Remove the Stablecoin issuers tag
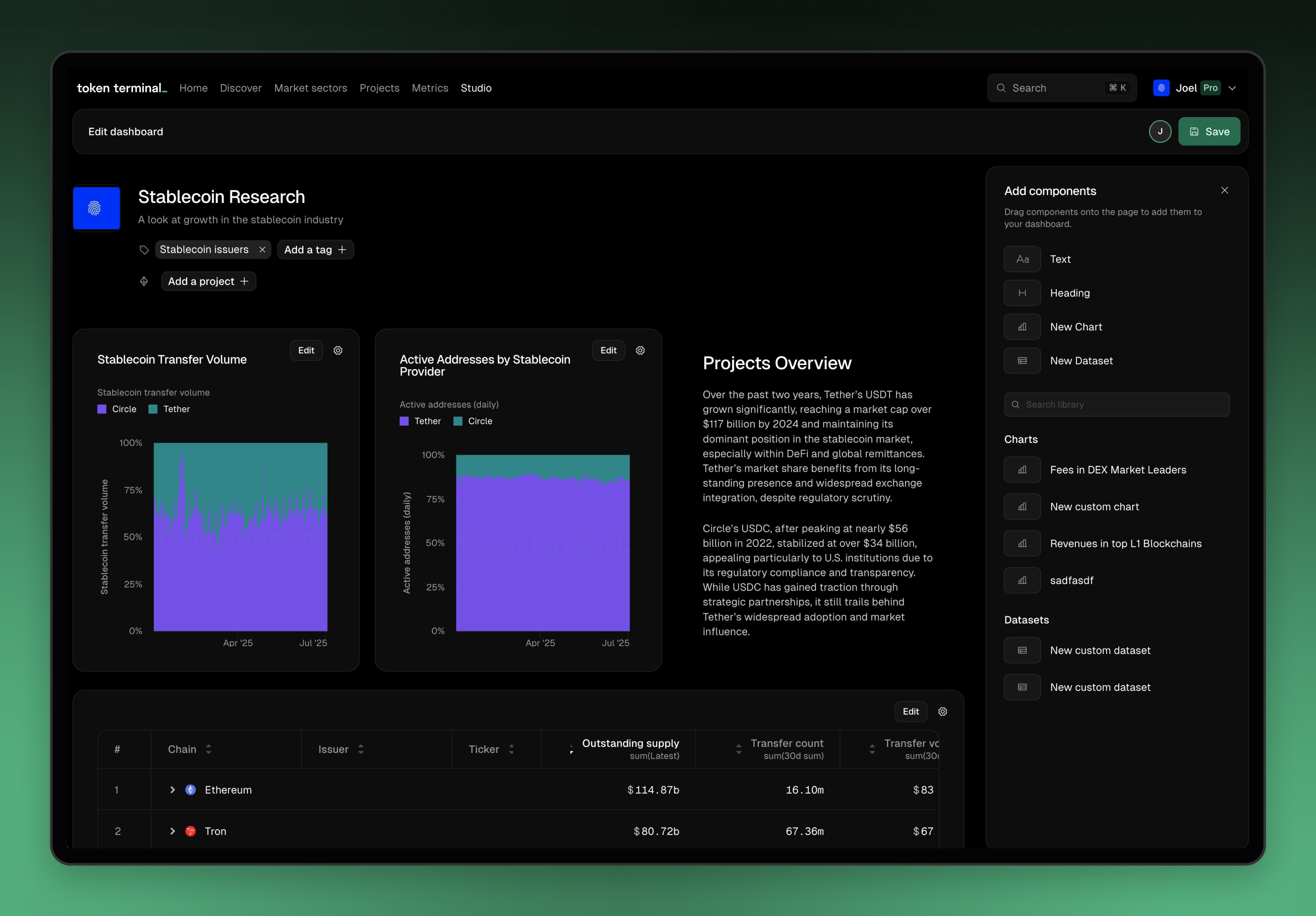This screenshot has height=916, width=1316. tap(262, 249)
